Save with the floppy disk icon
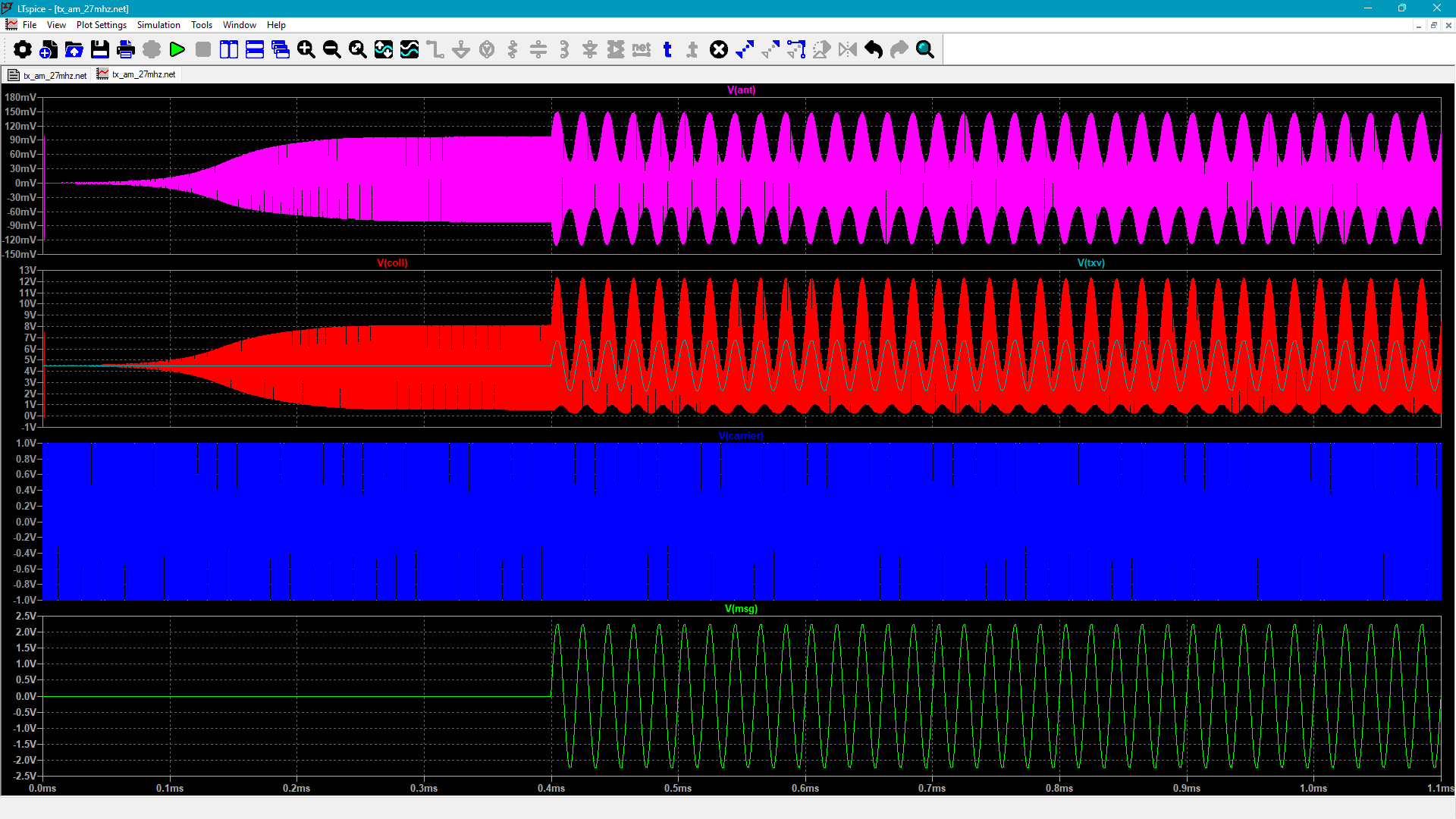1456x819 pixels. click(x=99, y=50)
